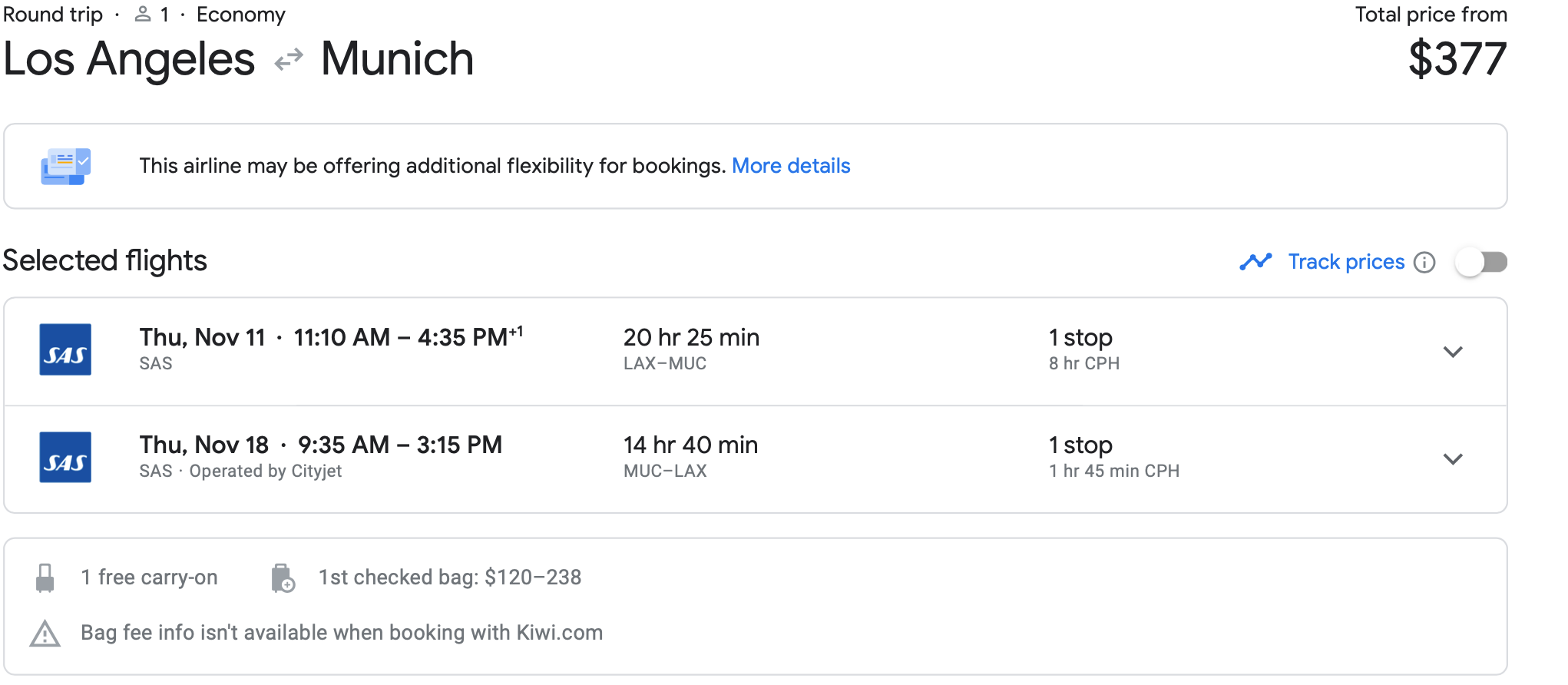The width and height of the screenshot is (1568, 685).
Task: Expand the Nov 11 LAX–MUC flight details
Action: pyautogui.click(x=1452, y=352)
